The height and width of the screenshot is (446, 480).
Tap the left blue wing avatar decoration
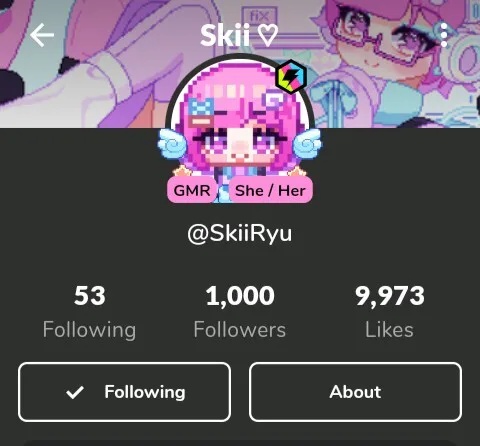pyautogui.click(x=172, y=144)
